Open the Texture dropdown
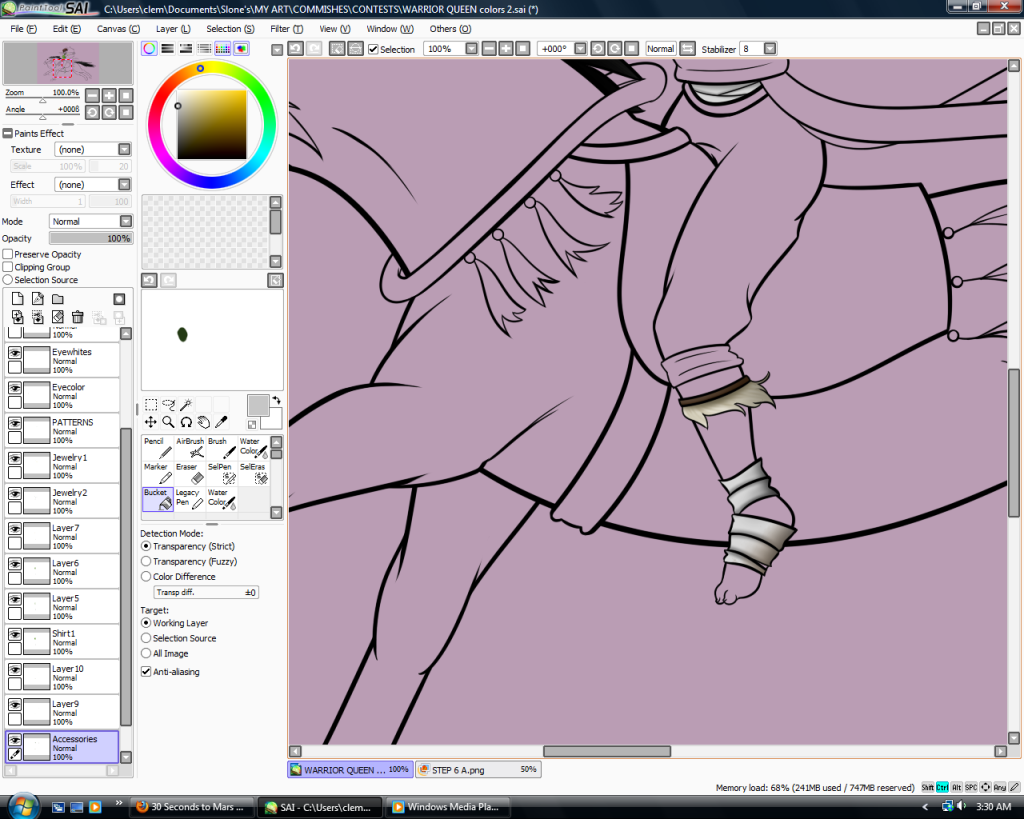The height and width of the screenshot is (819, 1024). [x=124, y=150]
